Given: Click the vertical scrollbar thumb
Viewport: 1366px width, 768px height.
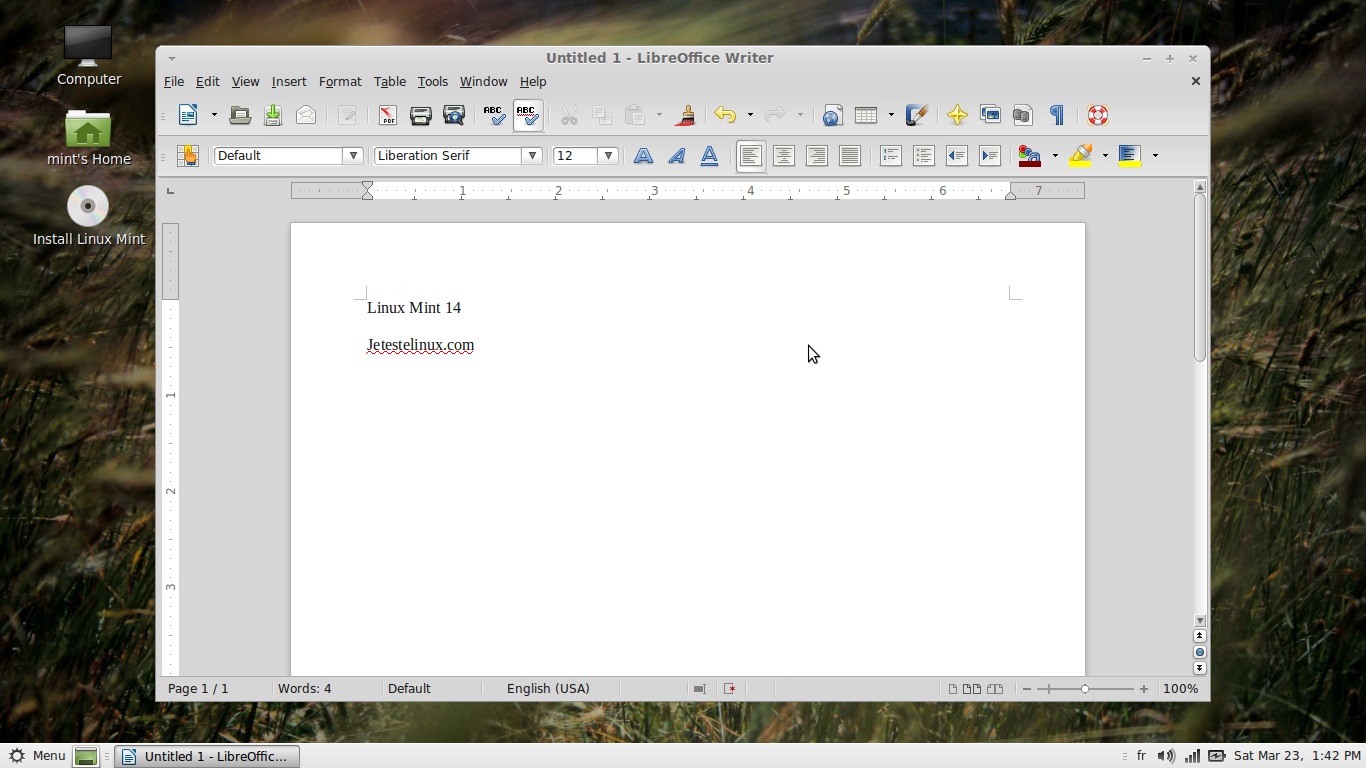Looking at the screenshot, I should (1199, 277).
